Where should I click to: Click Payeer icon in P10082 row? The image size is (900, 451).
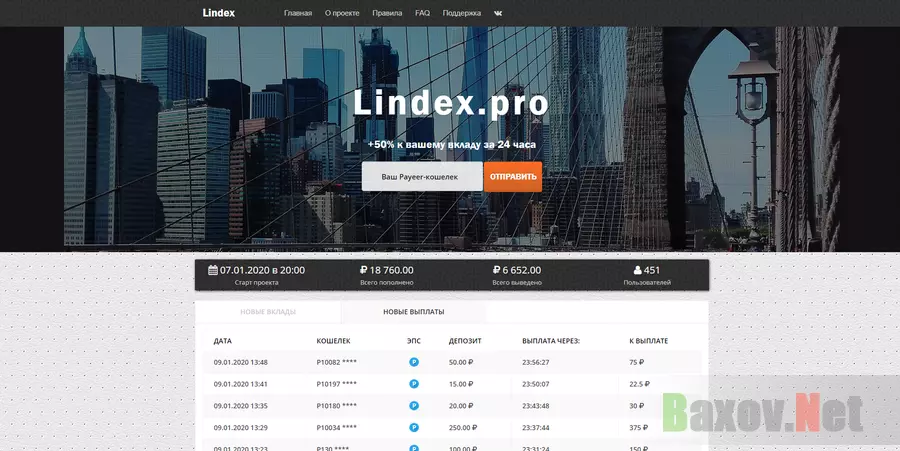tap(414, 362)
